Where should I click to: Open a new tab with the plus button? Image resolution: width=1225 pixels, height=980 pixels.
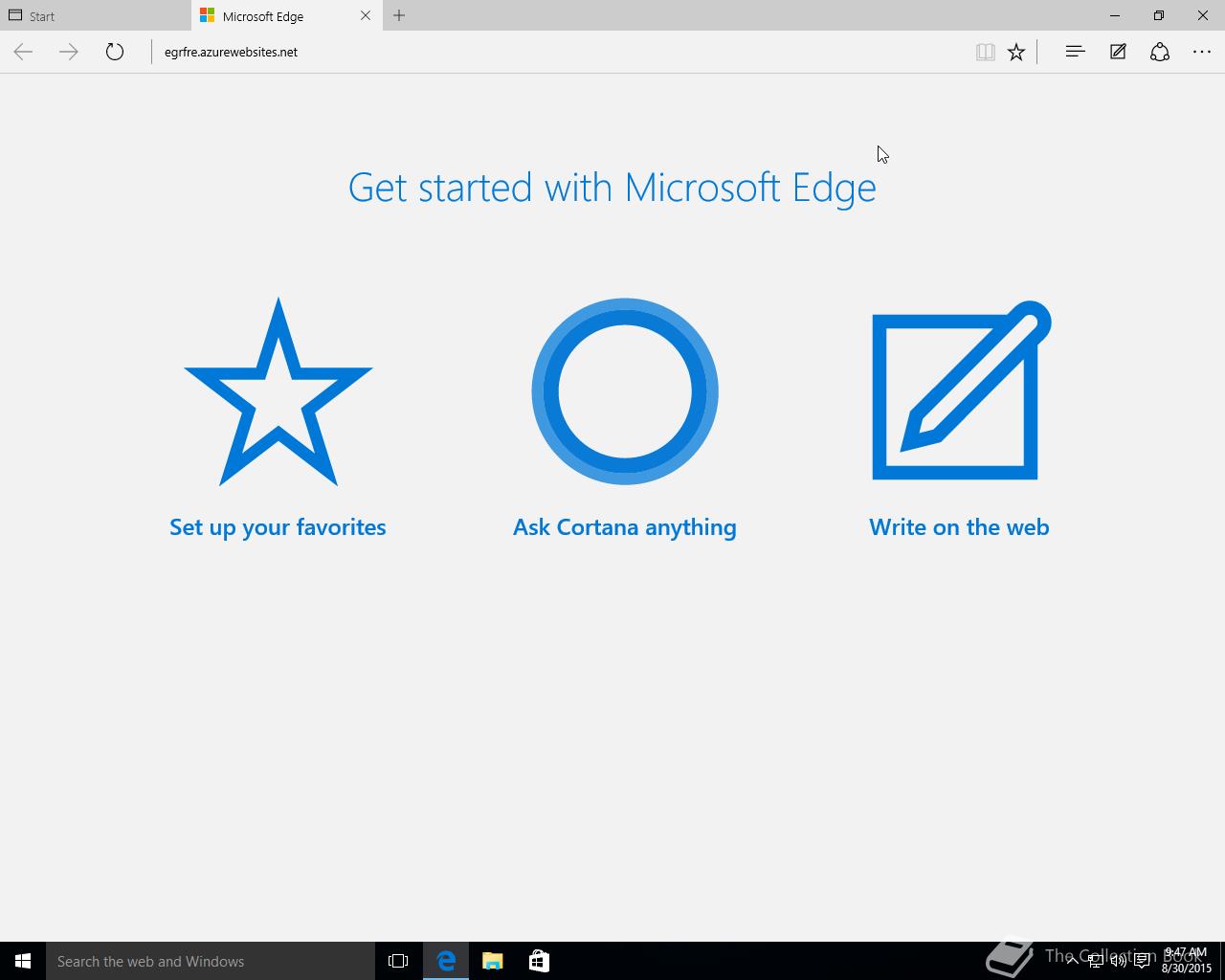coord(399,15)
